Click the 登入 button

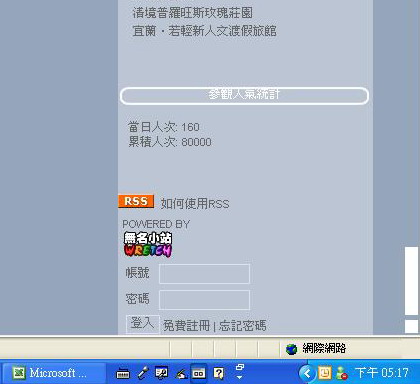(143, 324)
